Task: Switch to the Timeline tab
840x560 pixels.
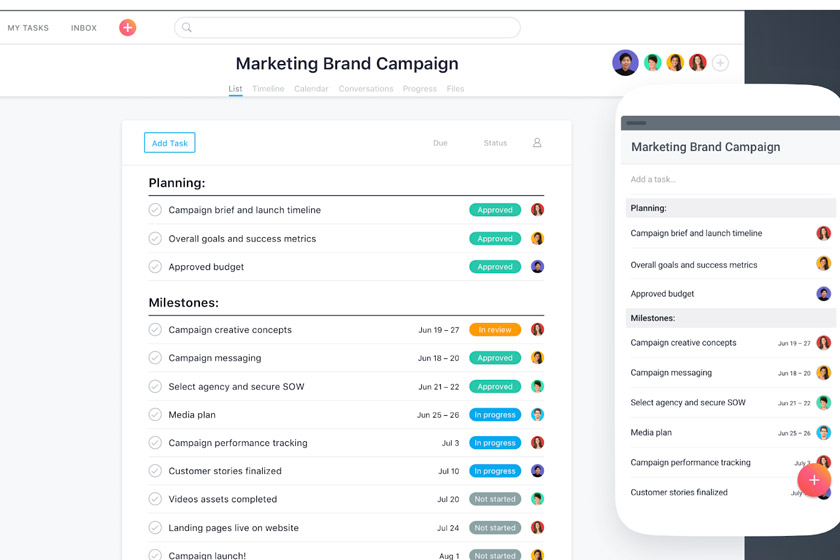Action: click(x=268, y=89)
